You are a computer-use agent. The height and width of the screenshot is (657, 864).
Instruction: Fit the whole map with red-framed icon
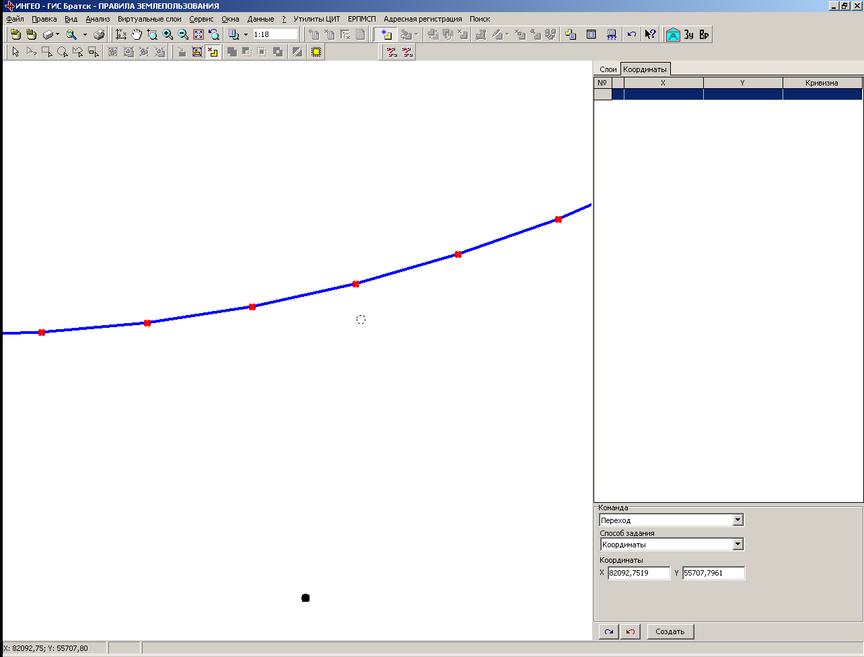pos(198,35)
